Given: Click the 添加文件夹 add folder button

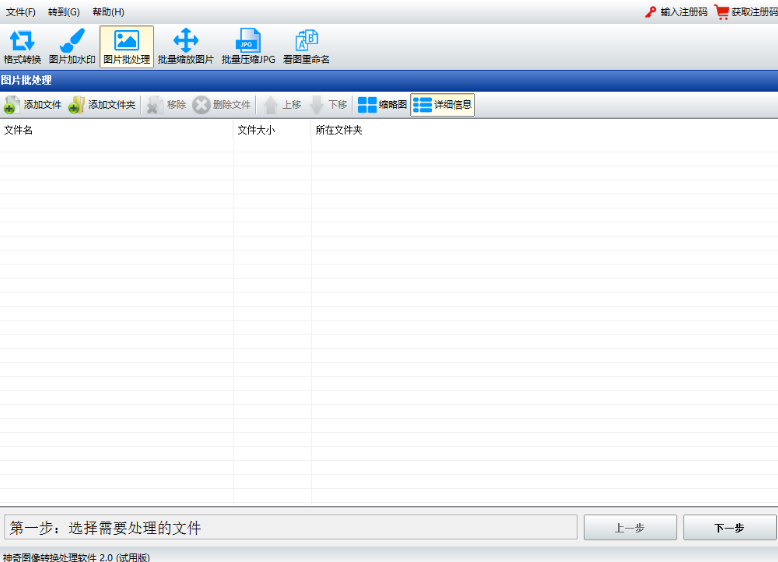Looking at the screenshot, I should tap(102, 105).
